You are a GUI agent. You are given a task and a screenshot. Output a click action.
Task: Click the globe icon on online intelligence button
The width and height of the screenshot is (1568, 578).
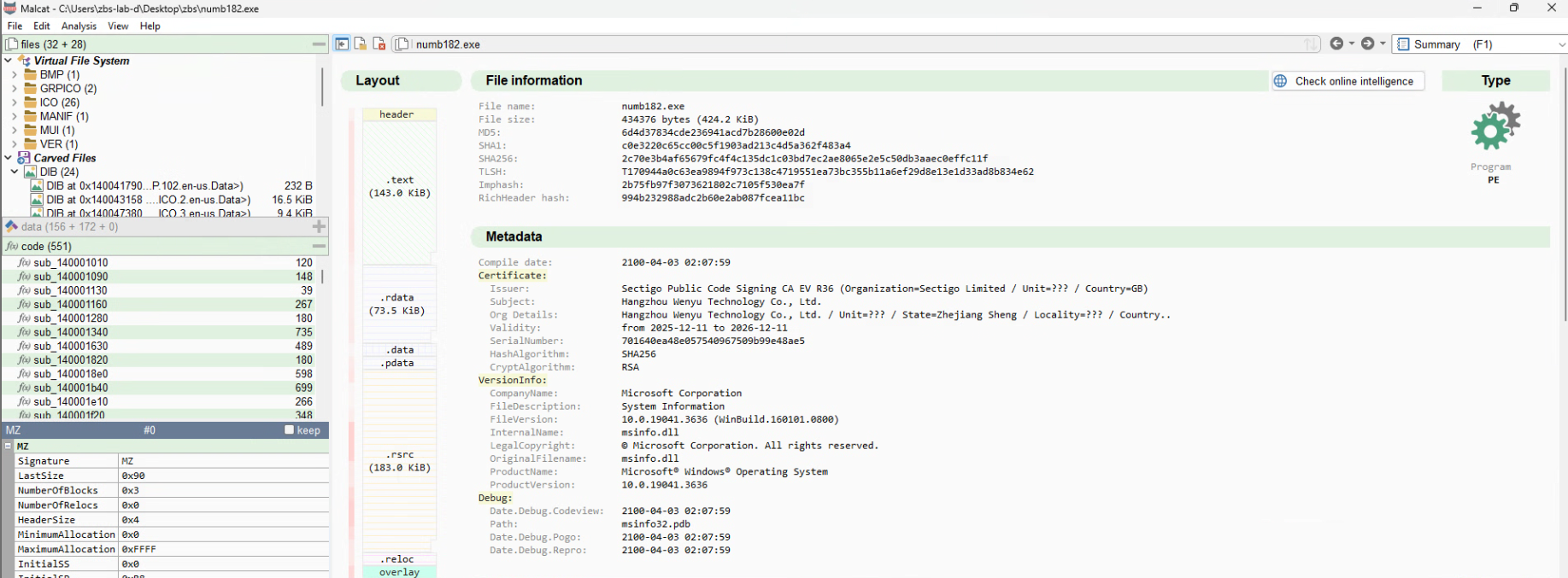click(1280, 81)
